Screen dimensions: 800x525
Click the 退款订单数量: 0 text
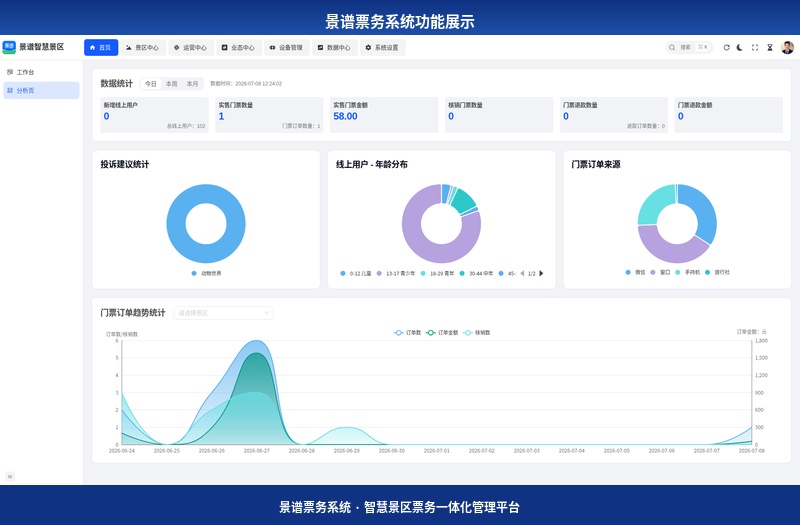[646, 126]
